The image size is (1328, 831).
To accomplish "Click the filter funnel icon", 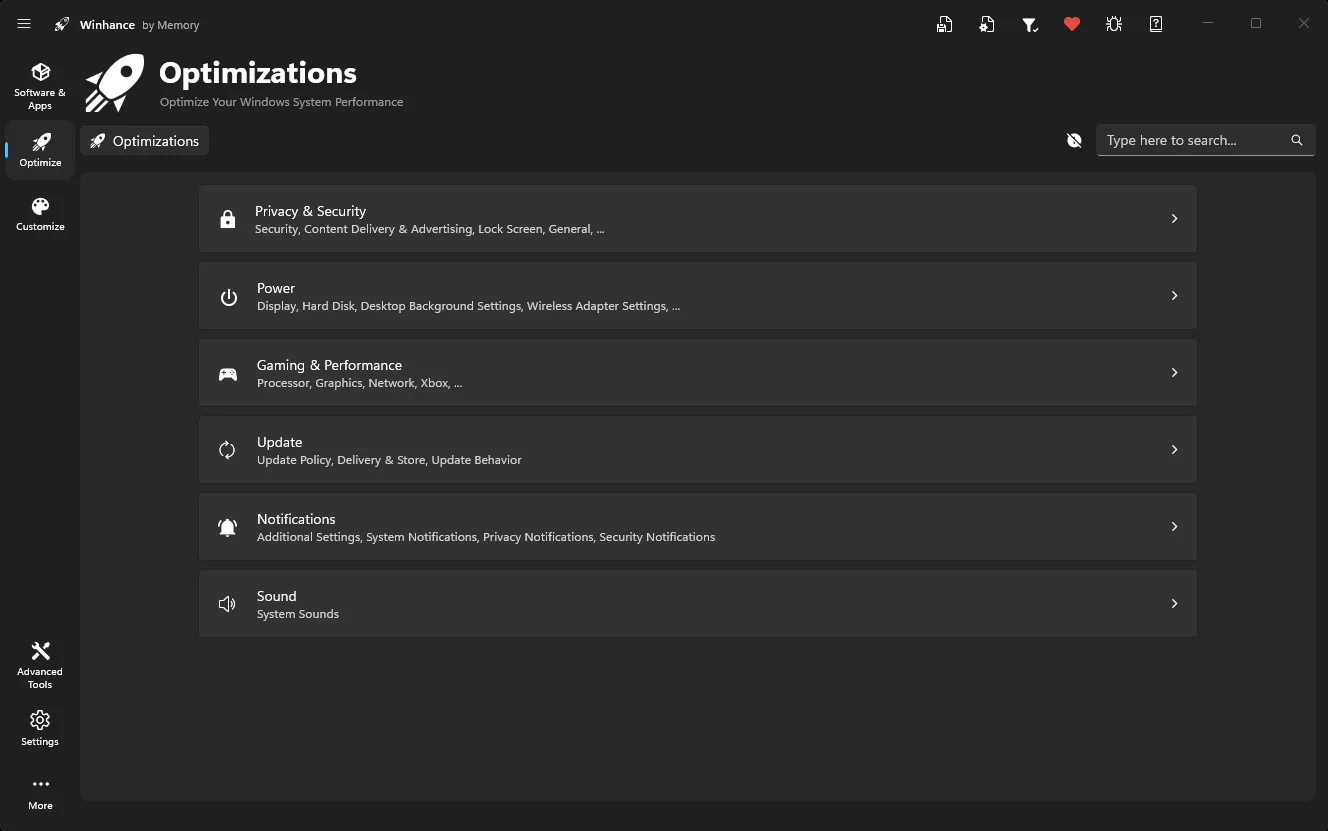I will click(x=1029, y=24).
